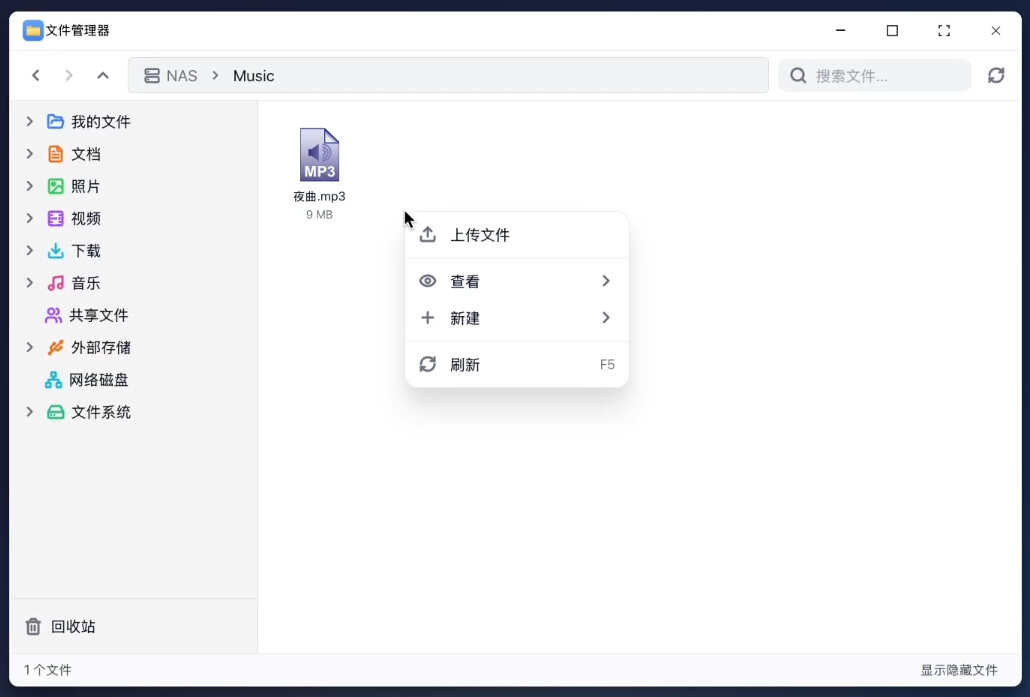The width and height of the screenshot is (1030, 697).
Task: Click the circular arrows icon beside 刷新
Action: (x=428, y=364)
